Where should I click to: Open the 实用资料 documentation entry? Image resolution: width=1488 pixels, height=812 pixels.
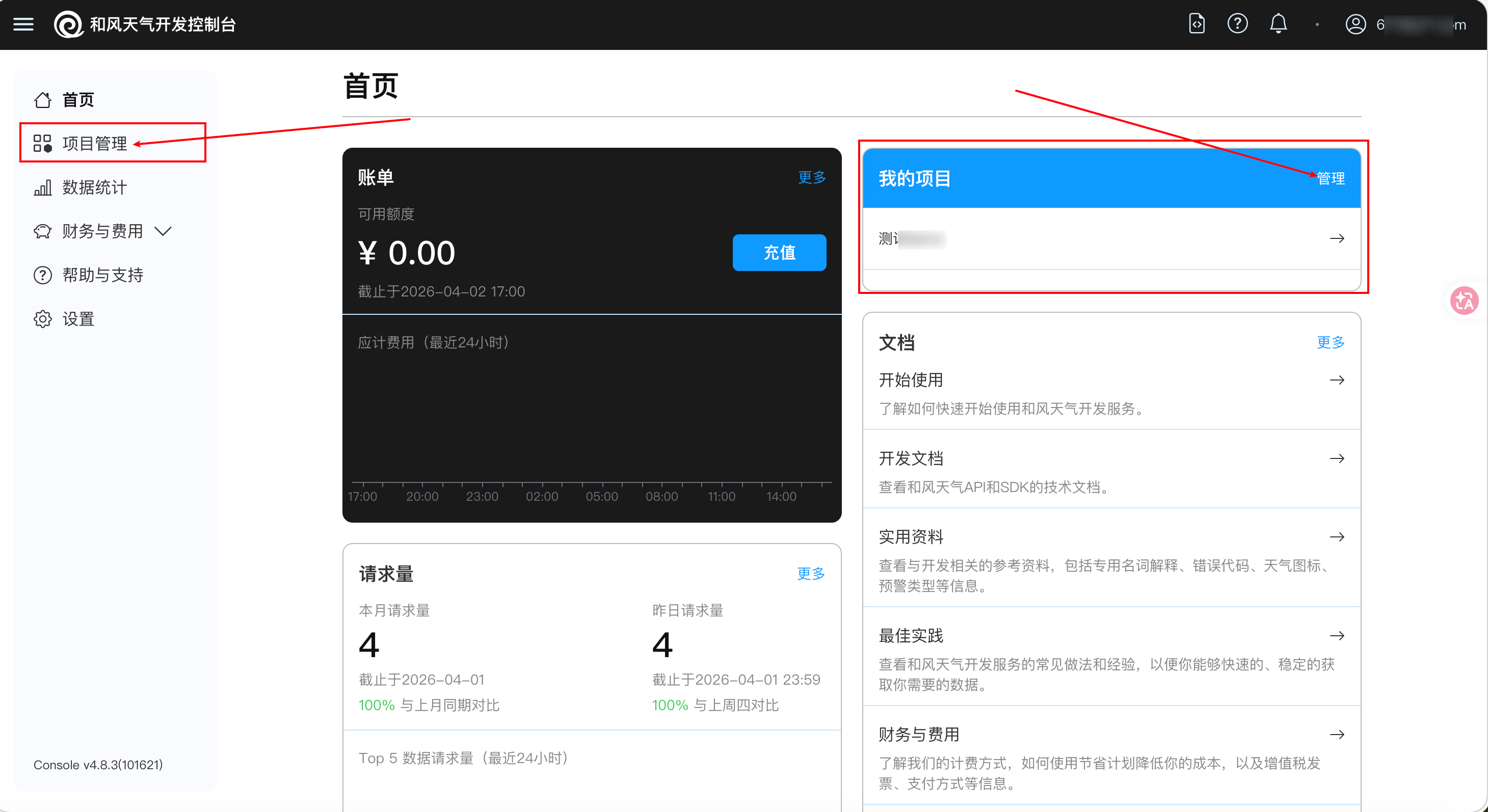pyautogui.click(x=1111, y=558)
